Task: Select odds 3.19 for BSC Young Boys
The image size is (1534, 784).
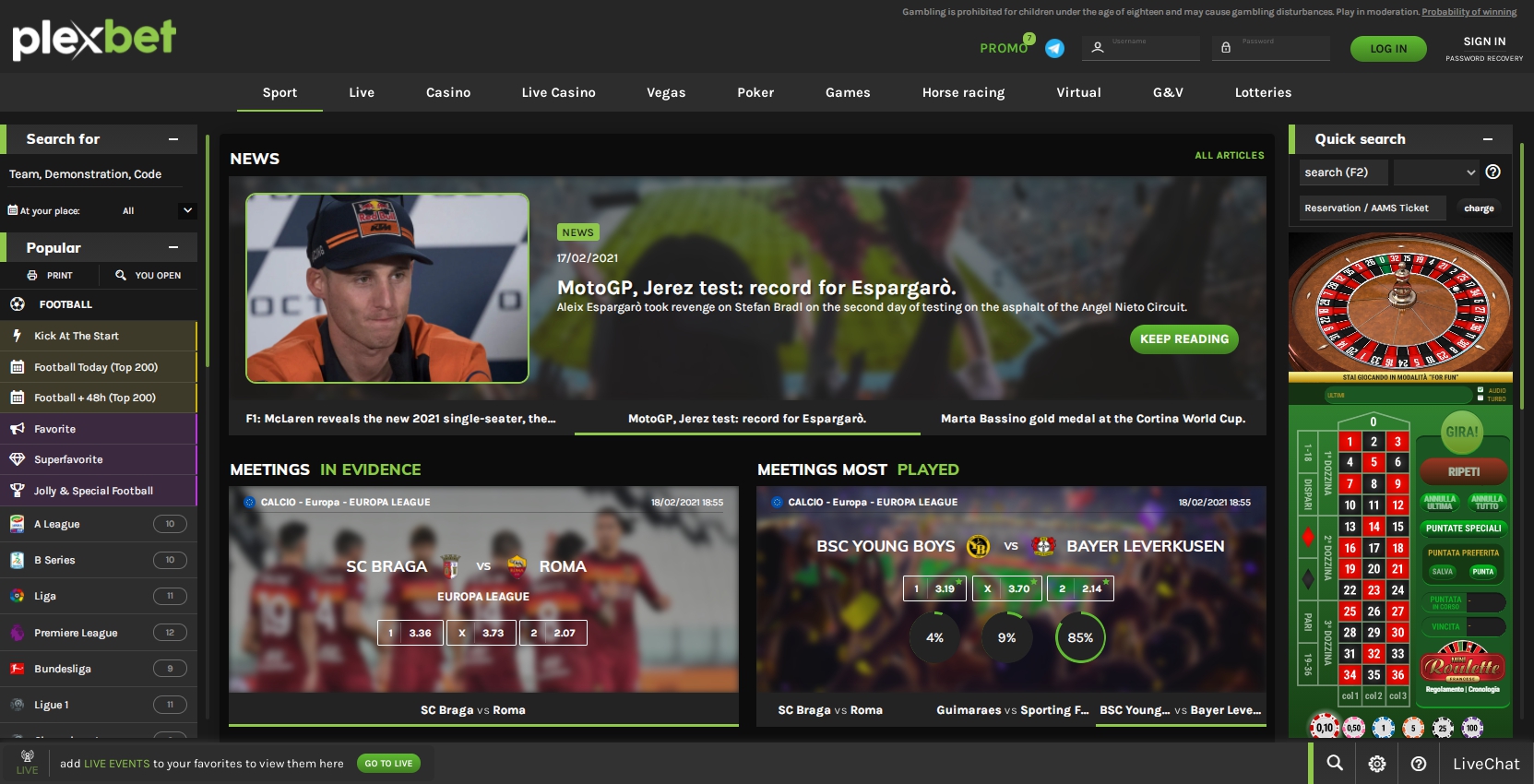Action: [934, 588]
